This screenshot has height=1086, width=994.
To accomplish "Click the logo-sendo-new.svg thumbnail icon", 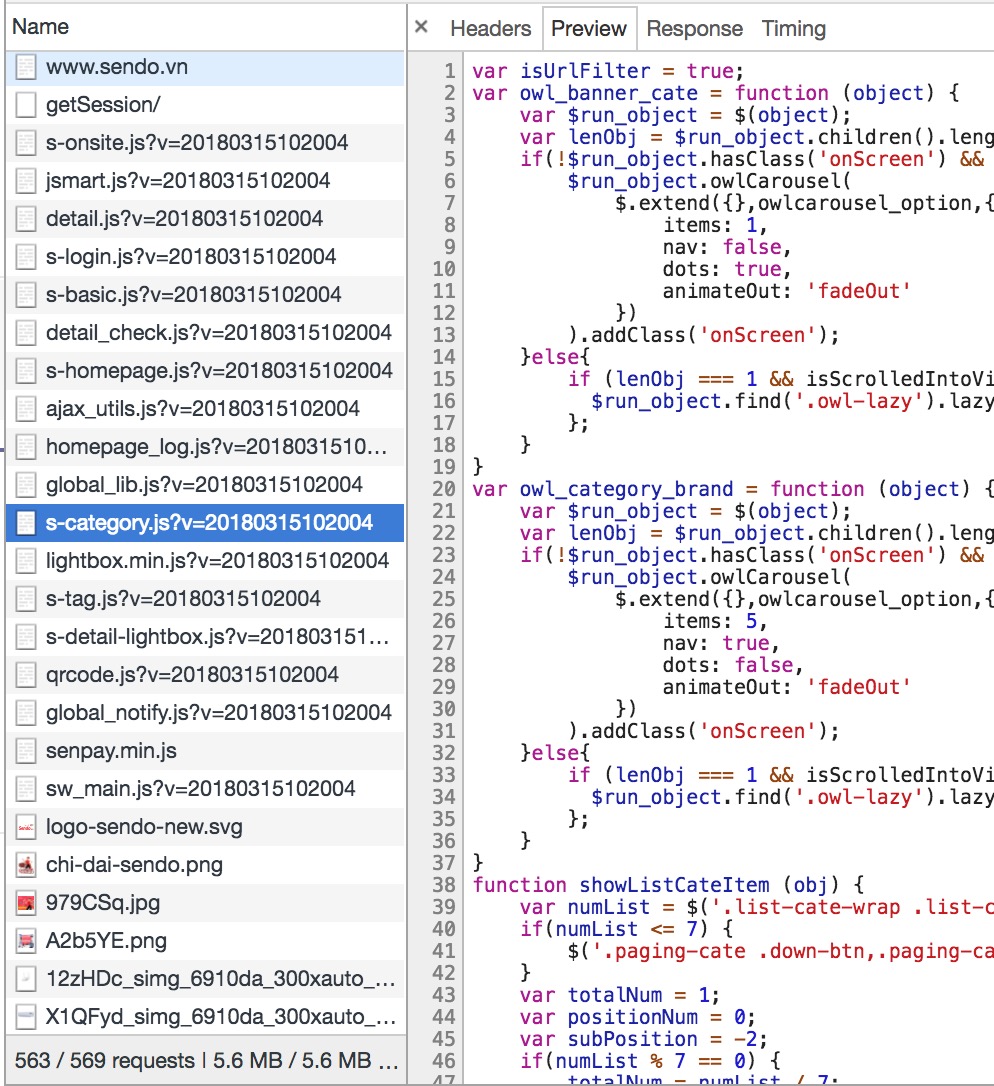I will [27, 827].
